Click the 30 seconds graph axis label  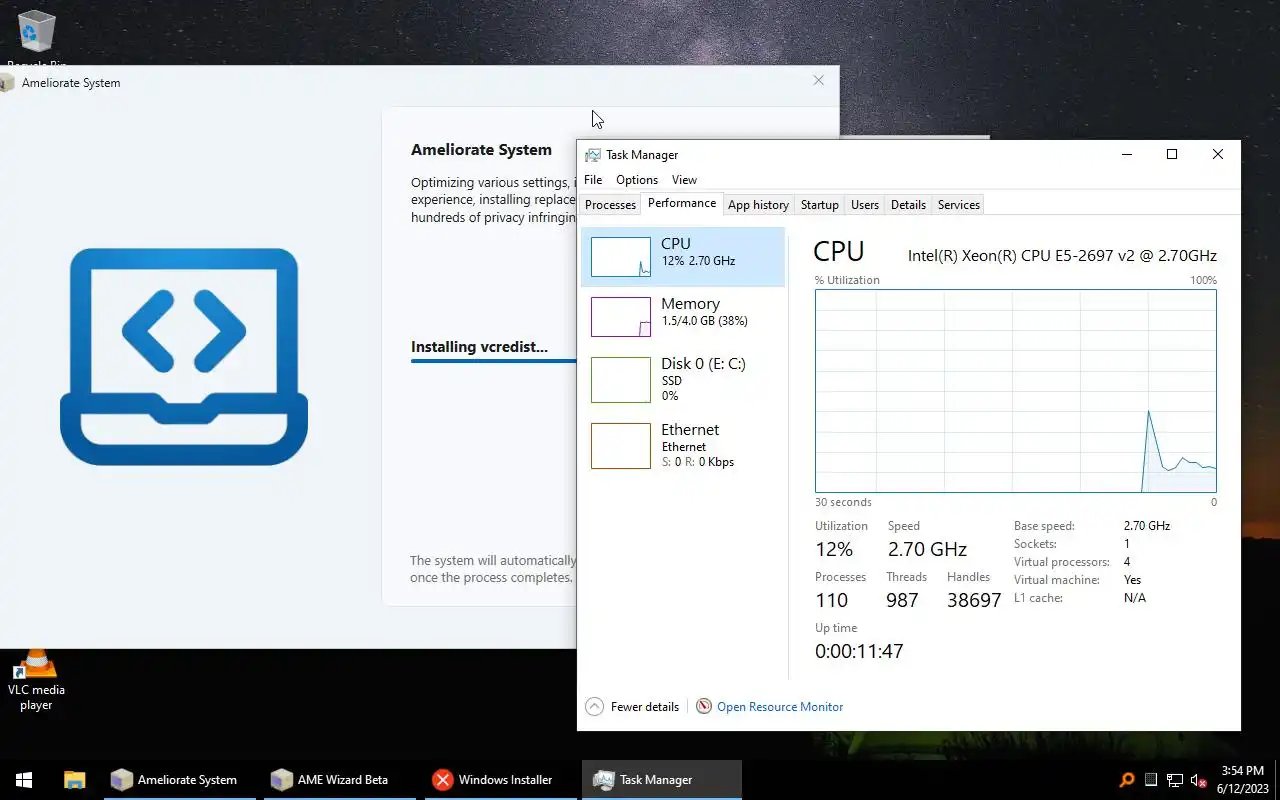843,502
